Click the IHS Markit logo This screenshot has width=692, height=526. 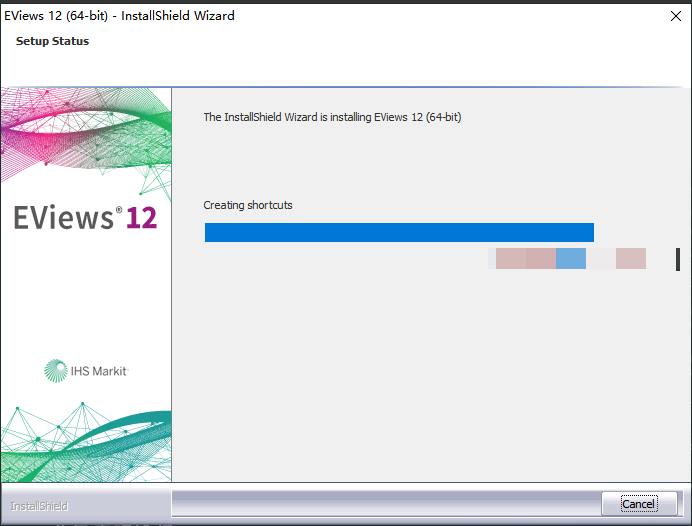[86, 371]
